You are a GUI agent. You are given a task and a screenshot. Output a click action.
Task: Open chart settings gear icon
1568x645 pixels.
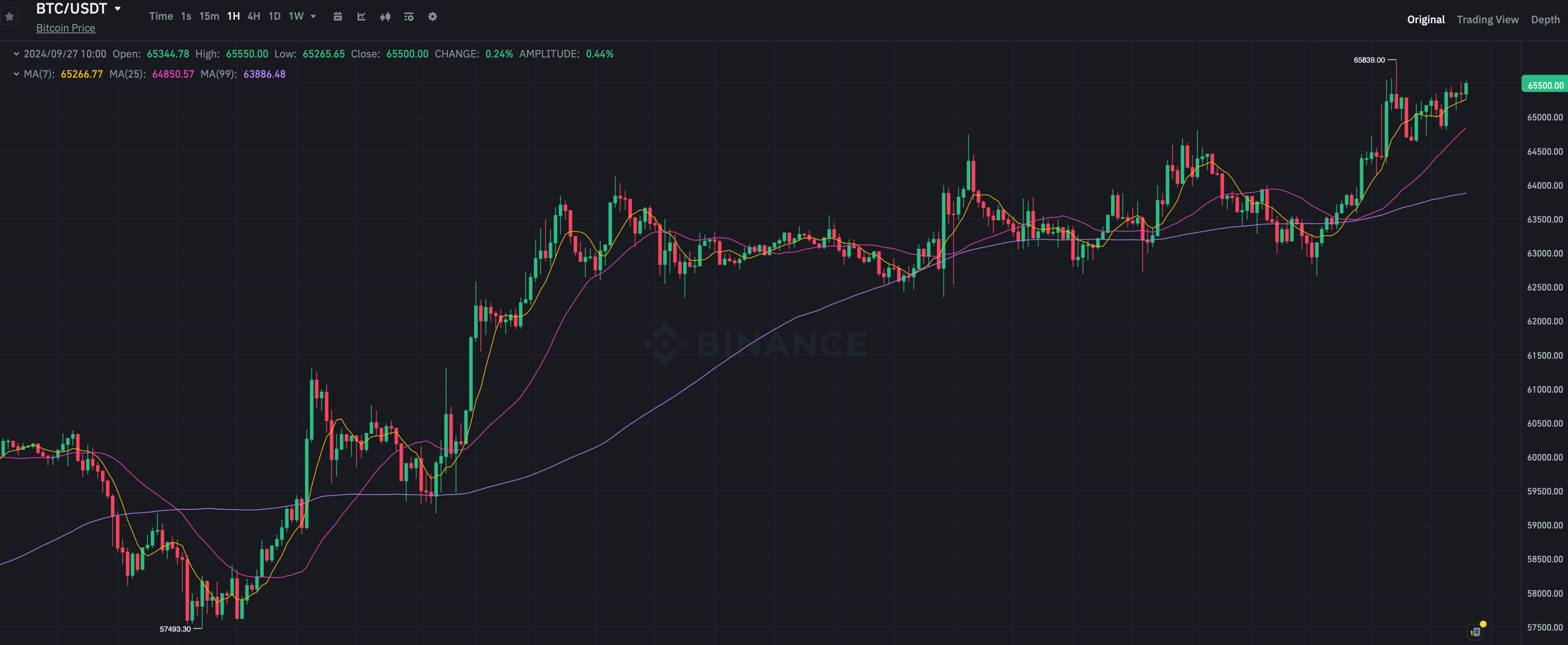[433, 16]
